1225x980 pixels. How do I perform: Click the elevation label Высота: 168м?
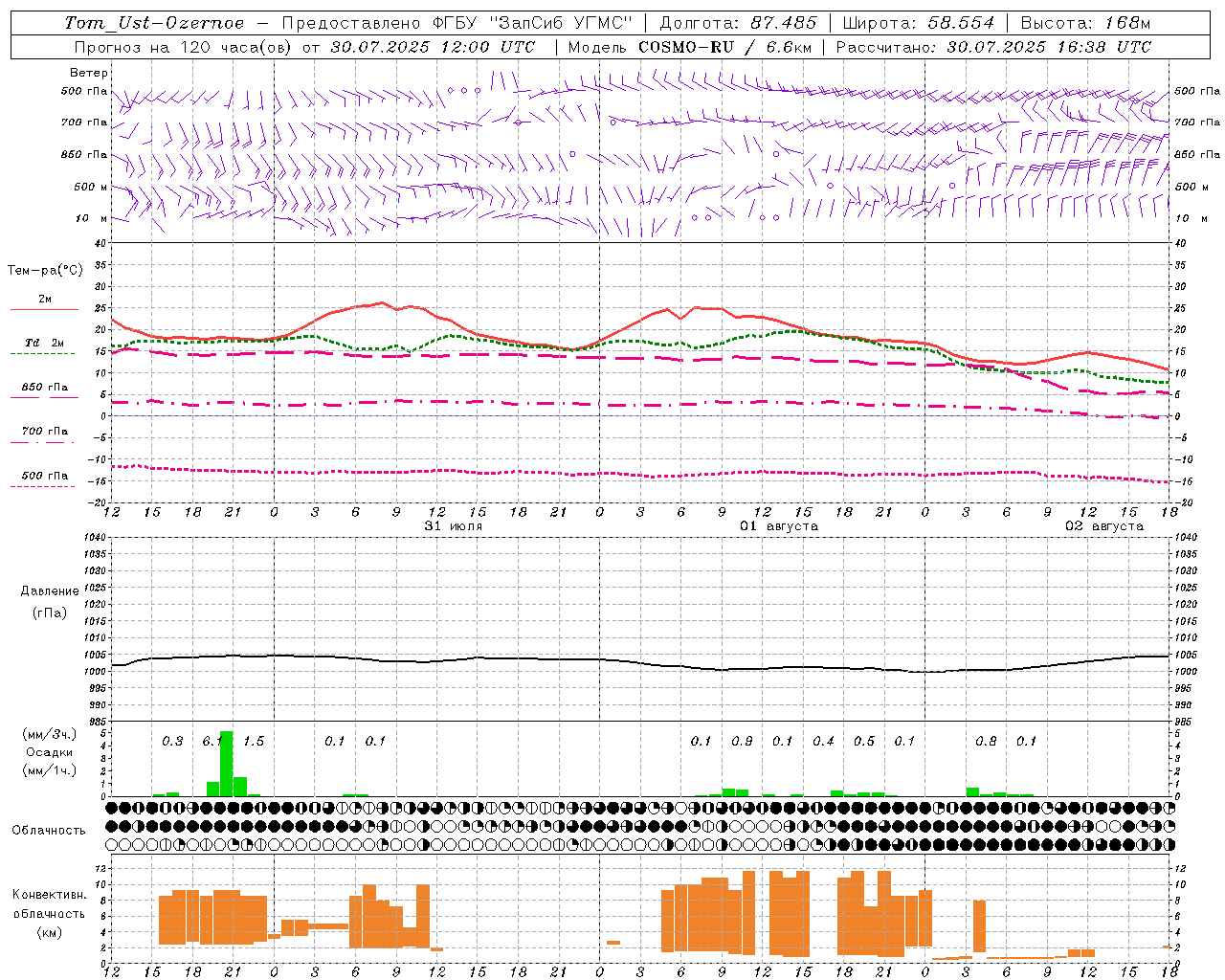click(x=1085, y=23)
